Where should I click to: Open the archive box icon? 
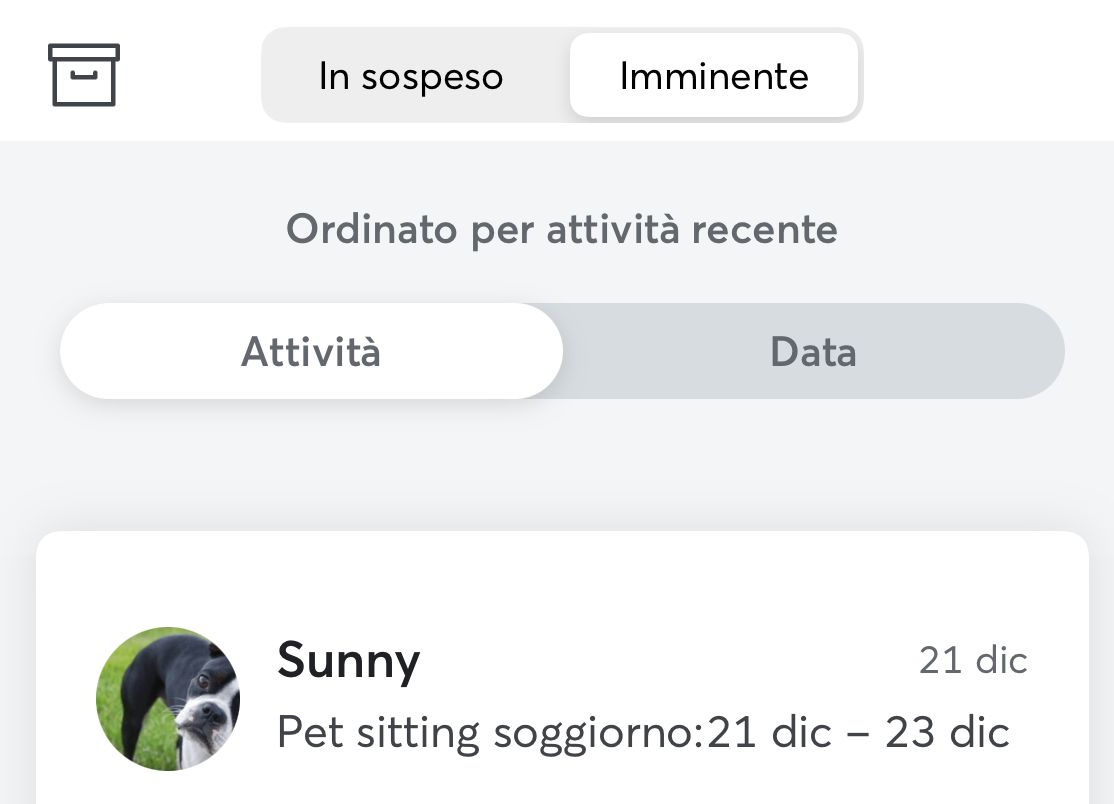click(x=84, y=75)
